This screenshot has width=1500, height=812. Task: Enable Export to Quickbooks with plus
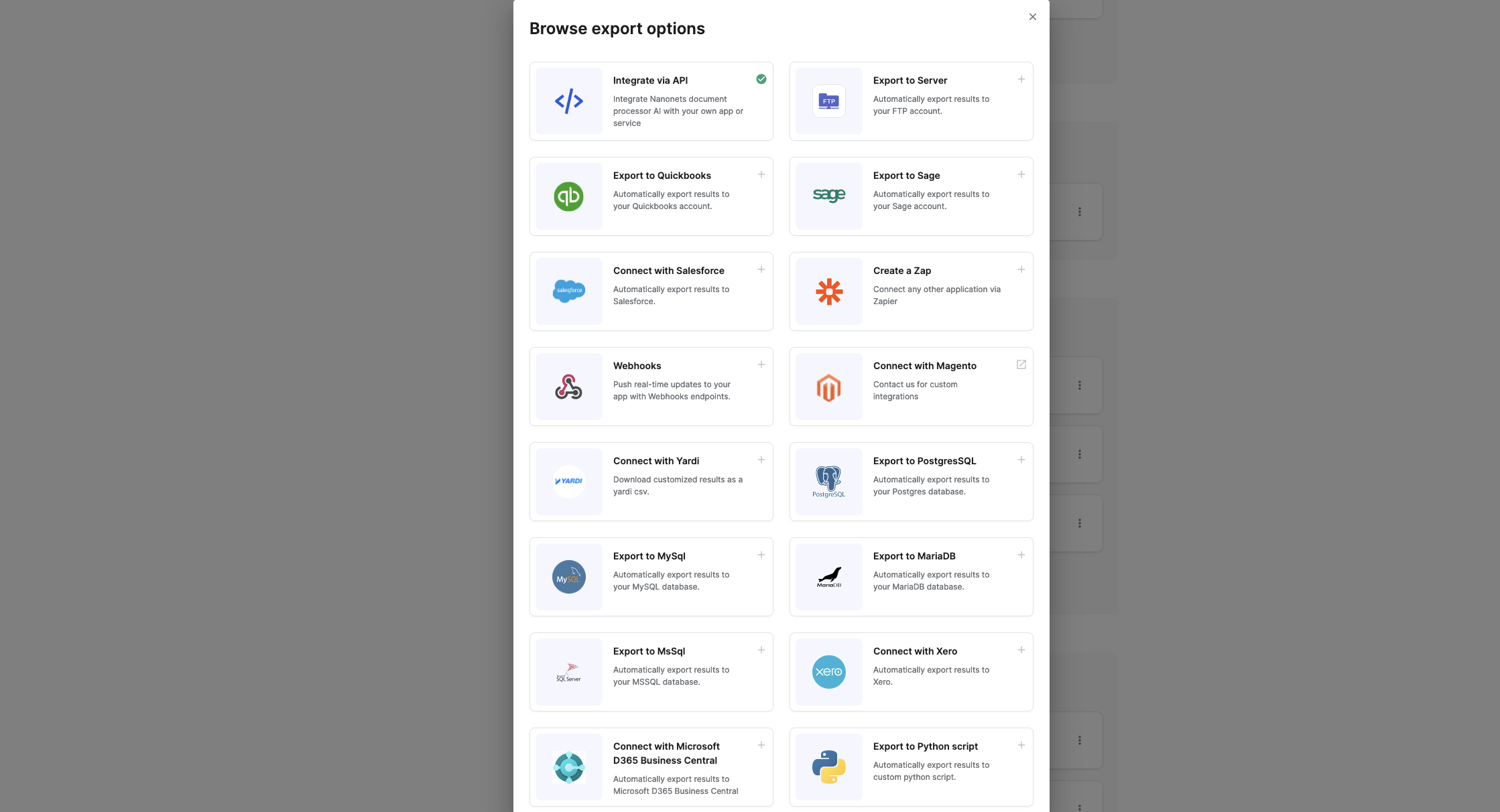tap(761, 174)
